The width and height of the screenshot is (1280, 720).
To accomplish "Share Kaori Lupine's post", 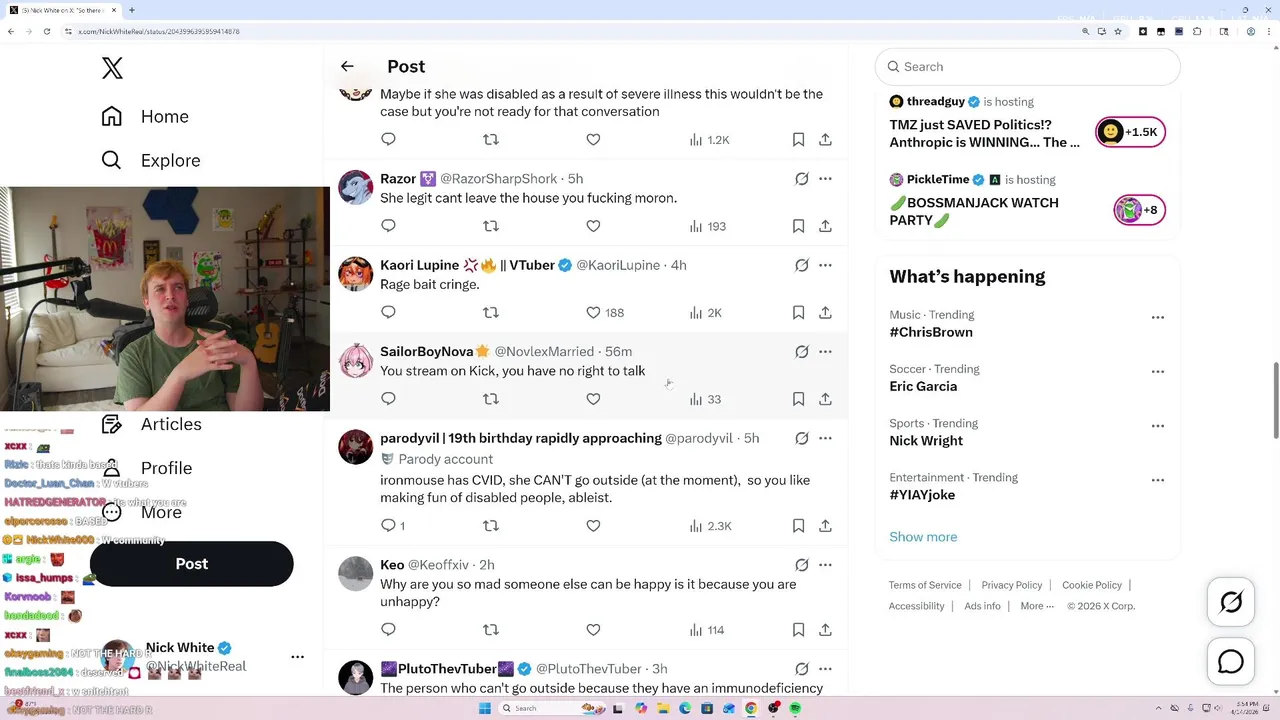I will point(825,313).
